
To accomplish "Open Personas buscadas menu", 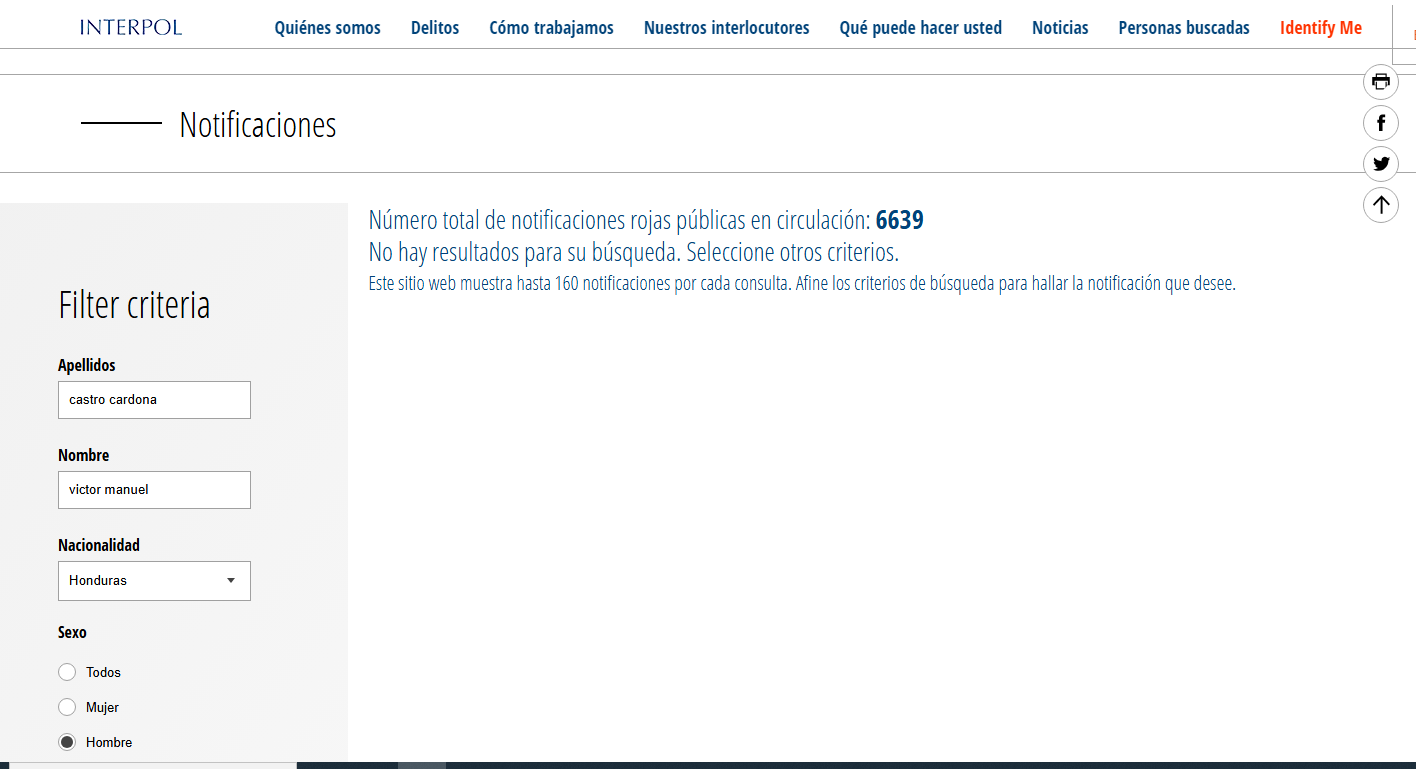I will pos(1183,28).
